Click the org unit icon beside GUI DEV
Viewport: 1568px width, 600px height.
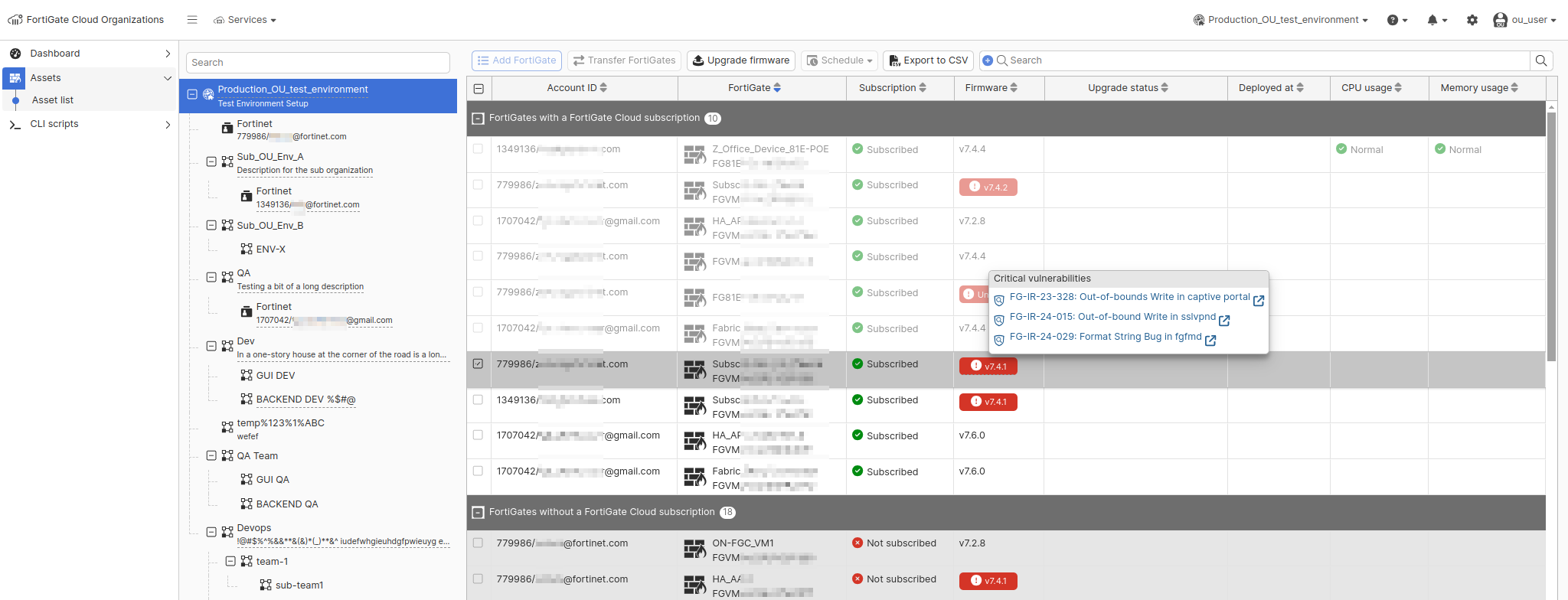(247, 375)
